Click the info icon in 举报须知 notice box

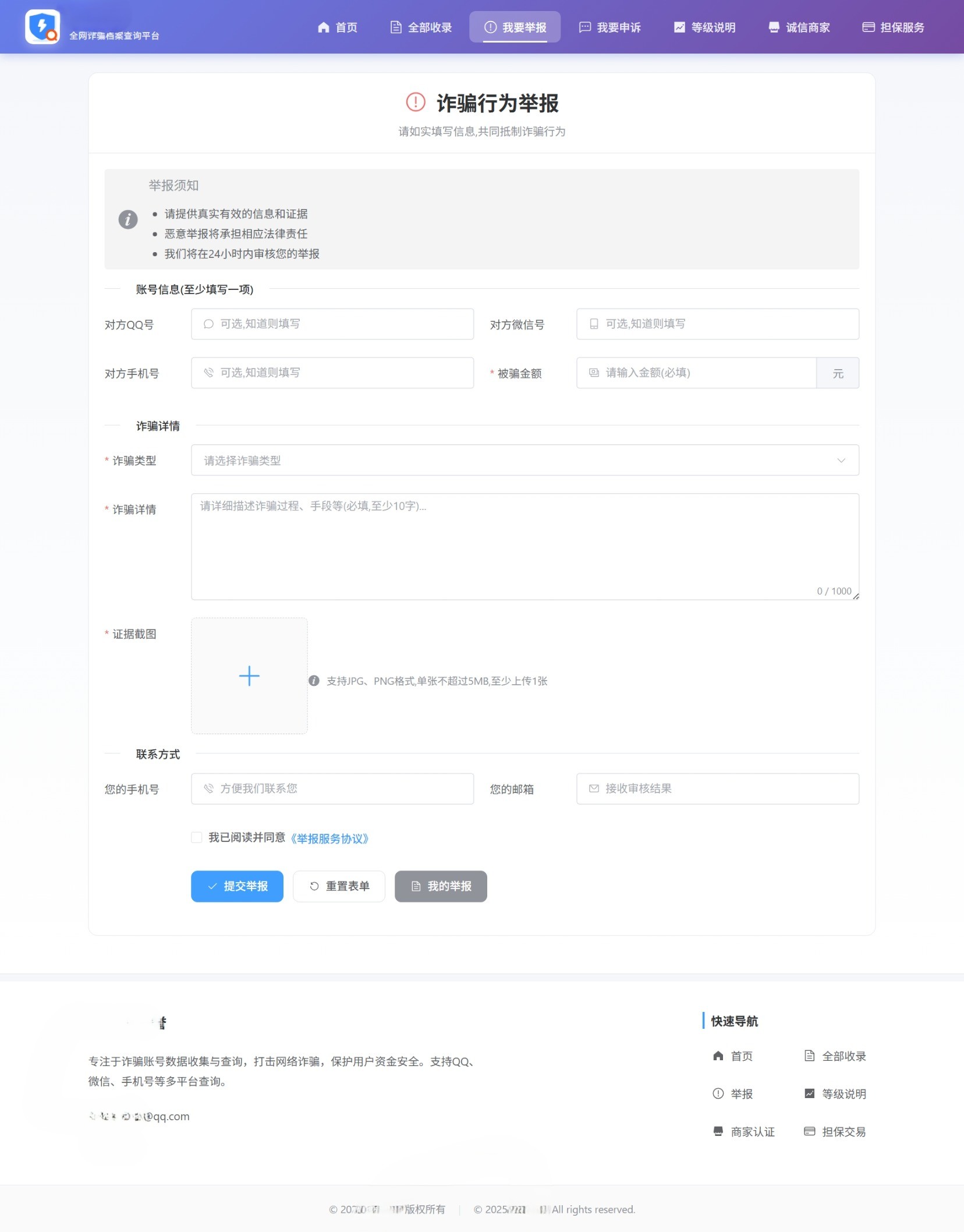coord(129,220)
